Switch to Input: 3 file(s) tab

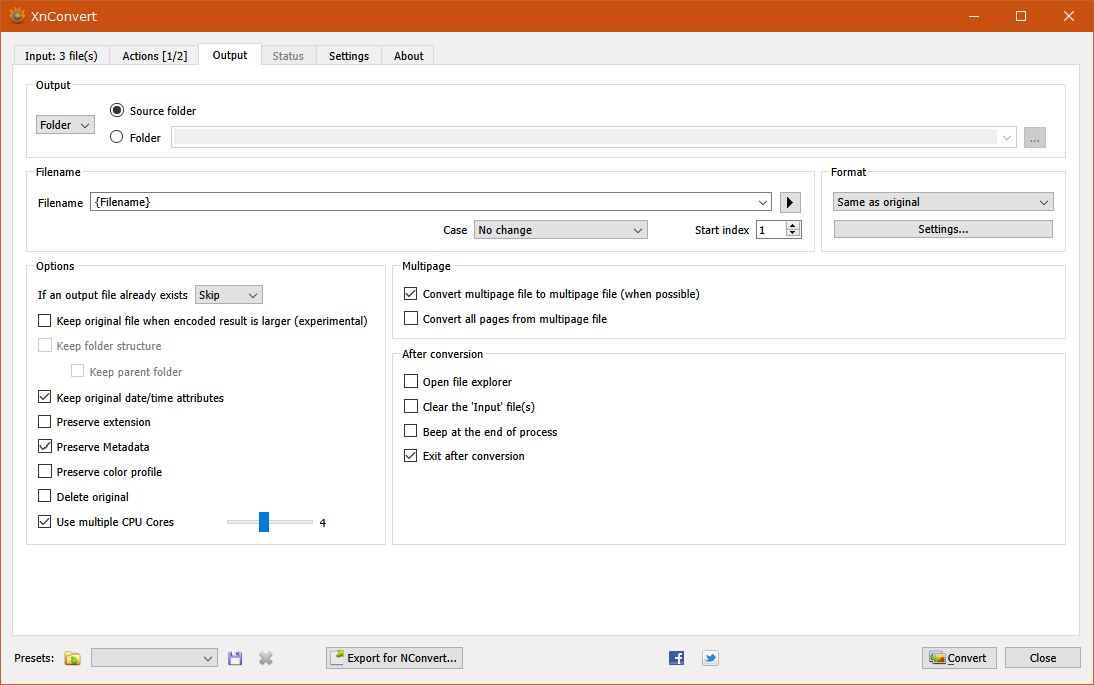pyautogui.click(x=61, y=56)
